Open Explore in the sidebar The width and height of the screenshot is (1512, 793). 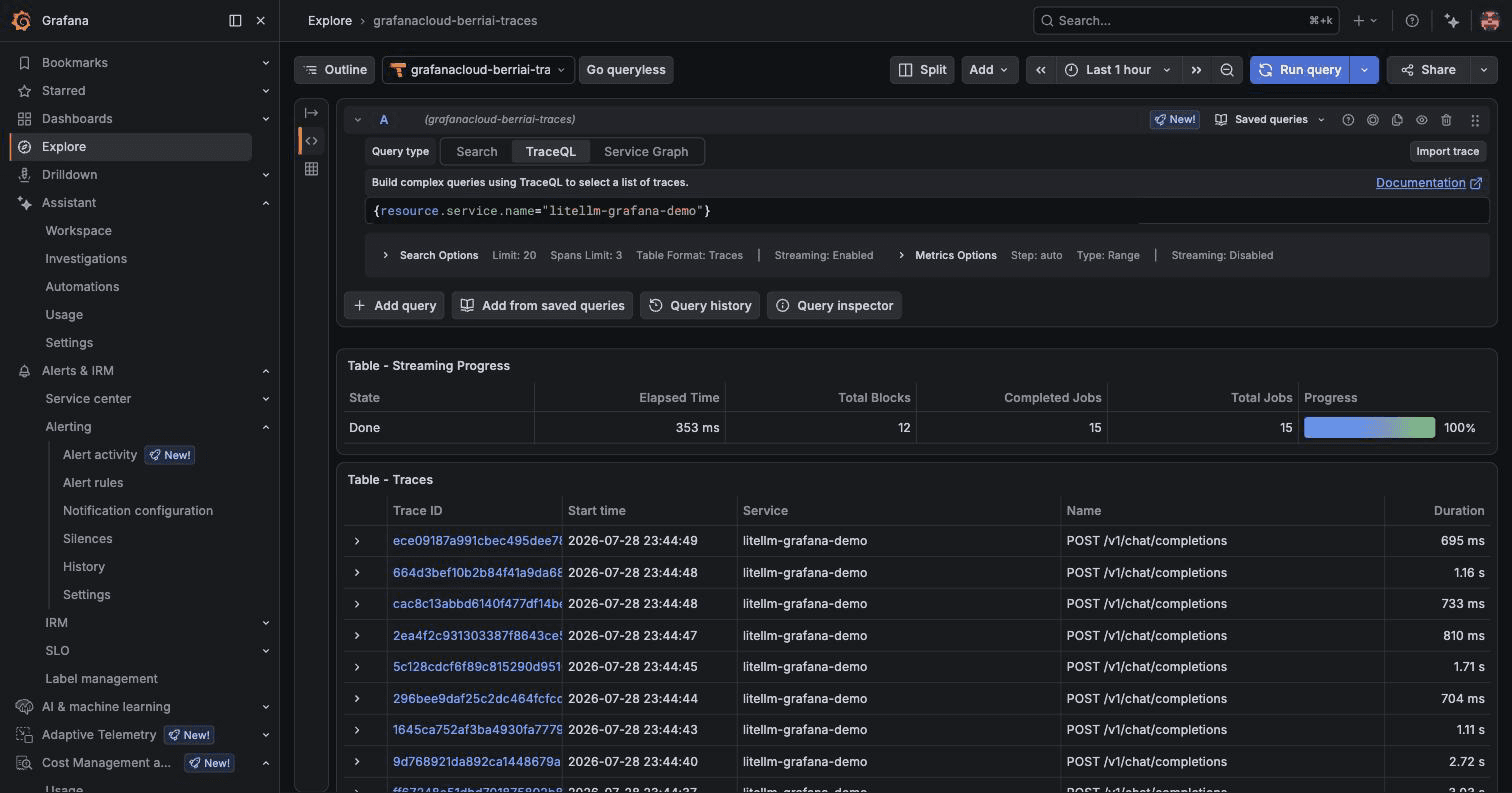tap(130, 147)
